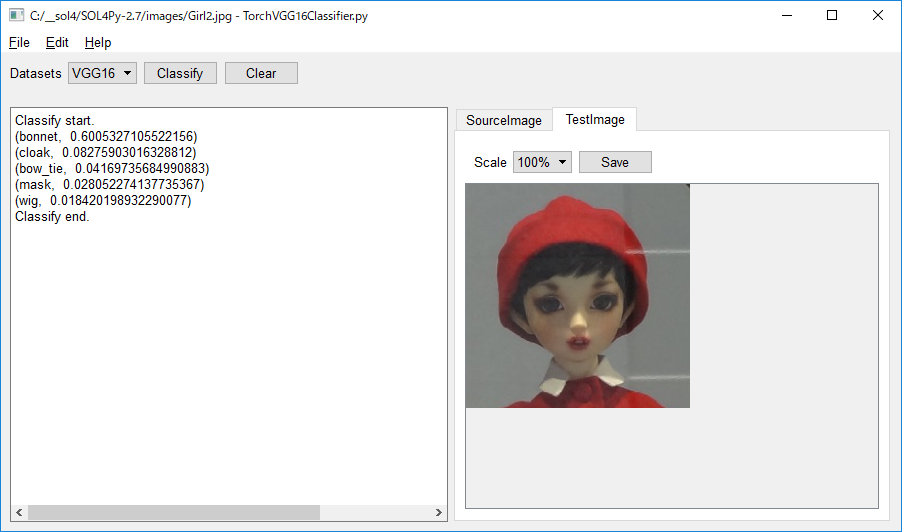Click the Classify button

(180, 73)
